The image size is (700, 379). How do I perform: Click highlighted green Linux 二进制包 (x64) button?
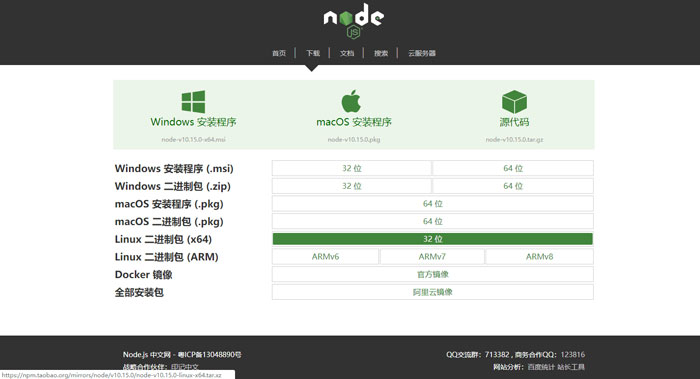click(x=433, y=239)
